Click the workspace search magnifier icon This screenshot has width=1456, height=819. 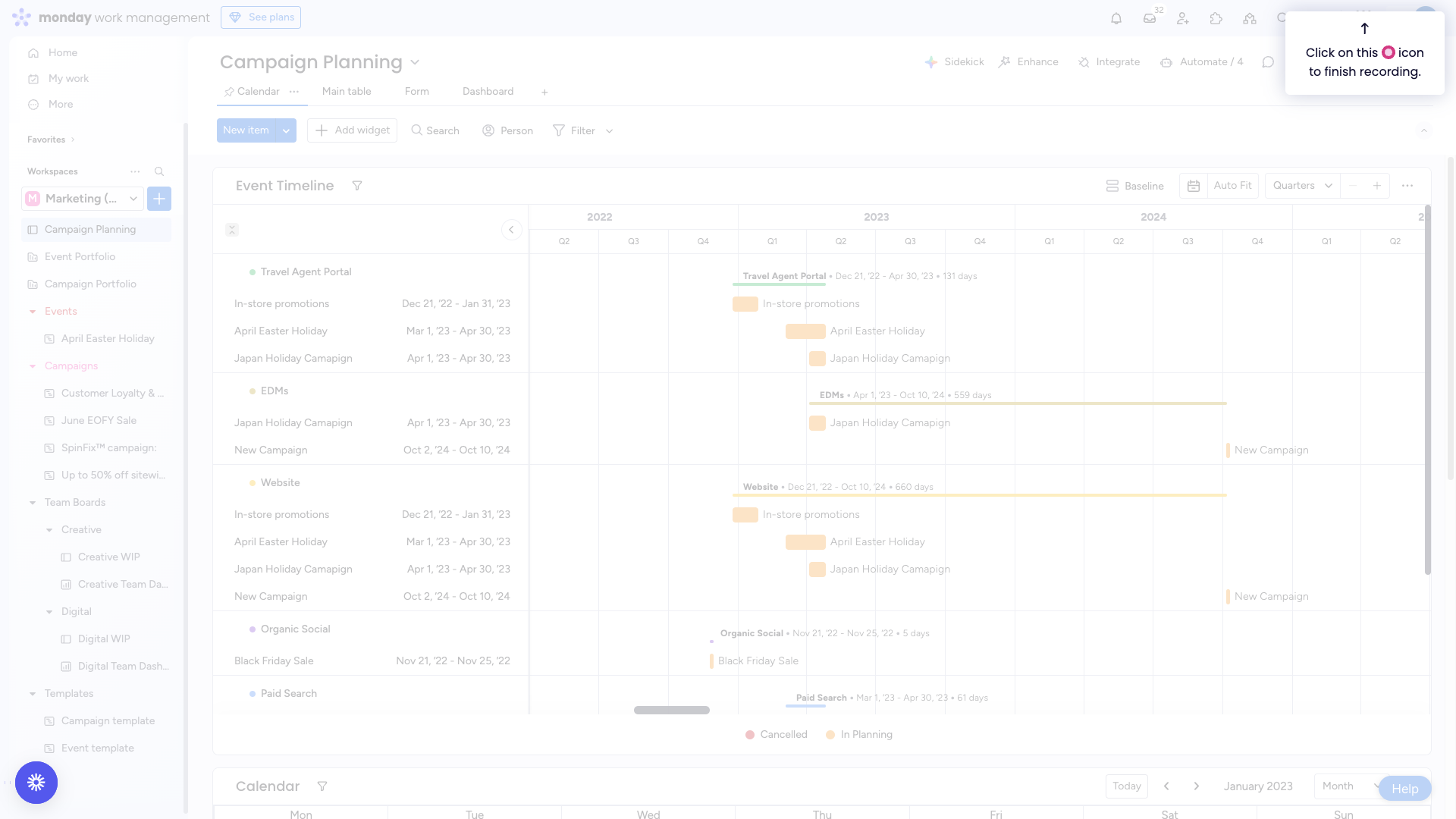159,171
